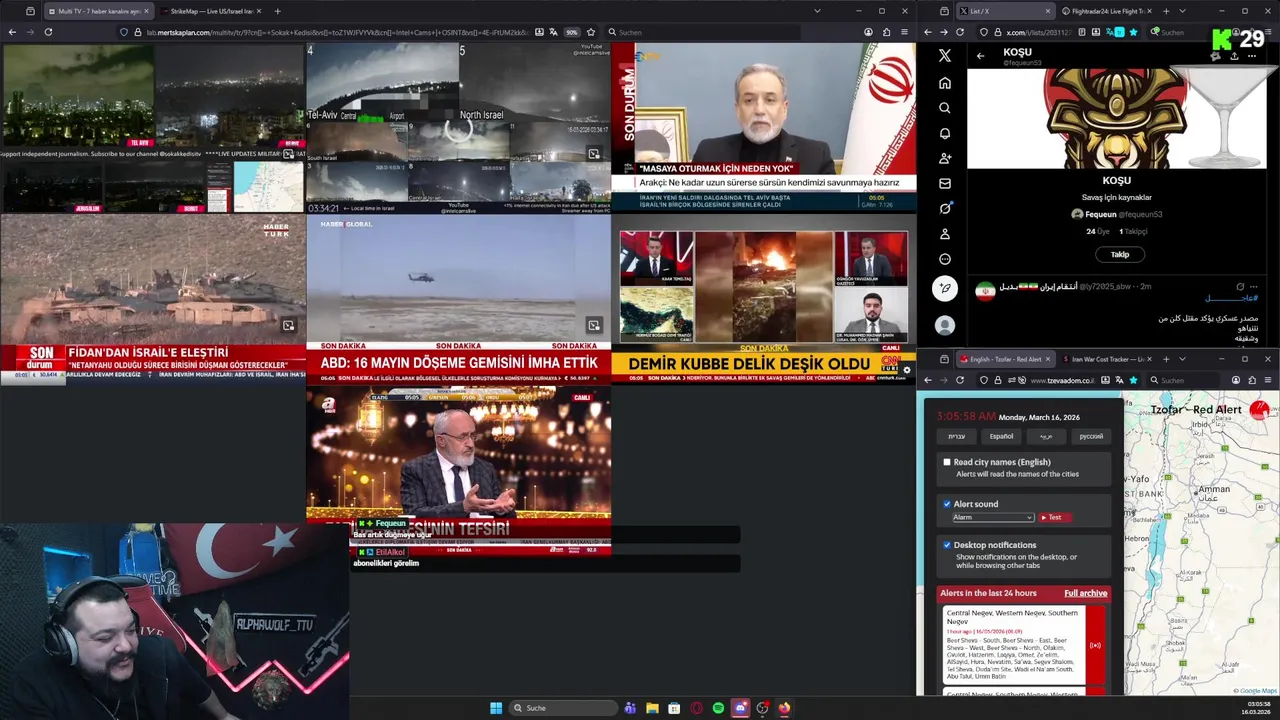
Task: Reload the tzevaadom browser window
Action: pyautogui.click(x=960, y=380)
